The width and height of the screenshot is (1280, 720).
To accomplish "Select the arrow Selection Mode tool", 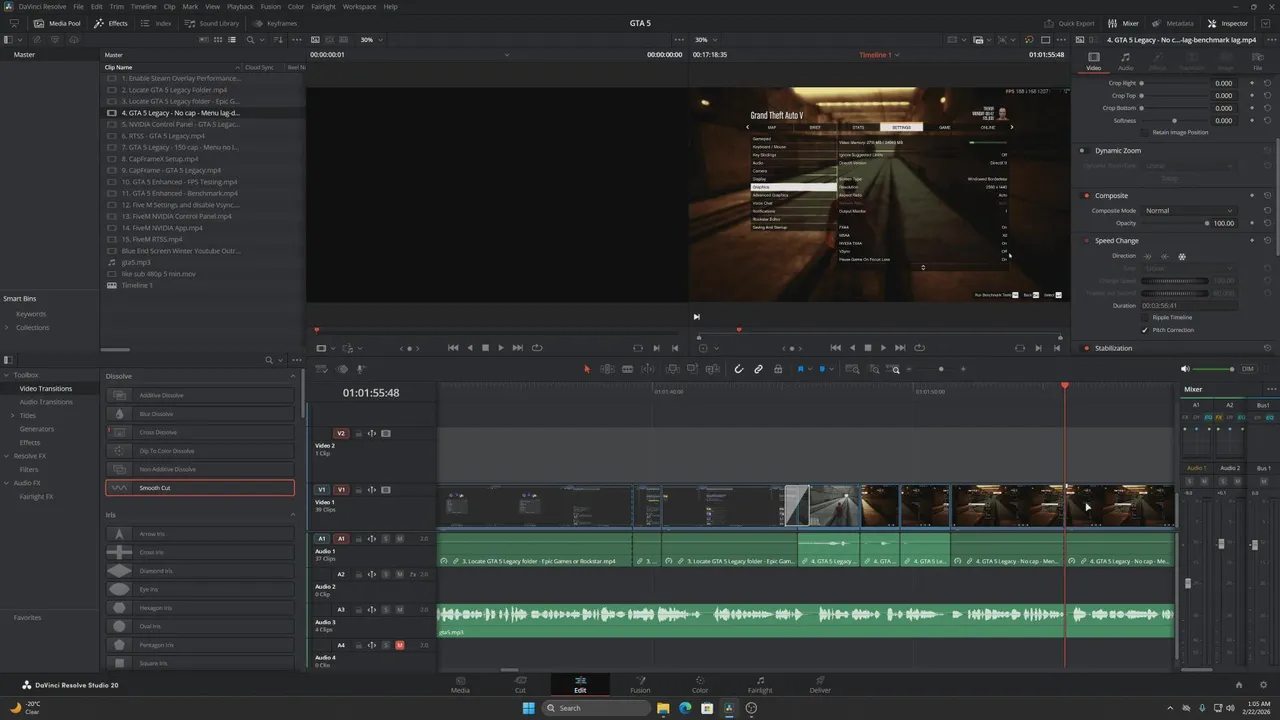I will [x=587, y=369].
